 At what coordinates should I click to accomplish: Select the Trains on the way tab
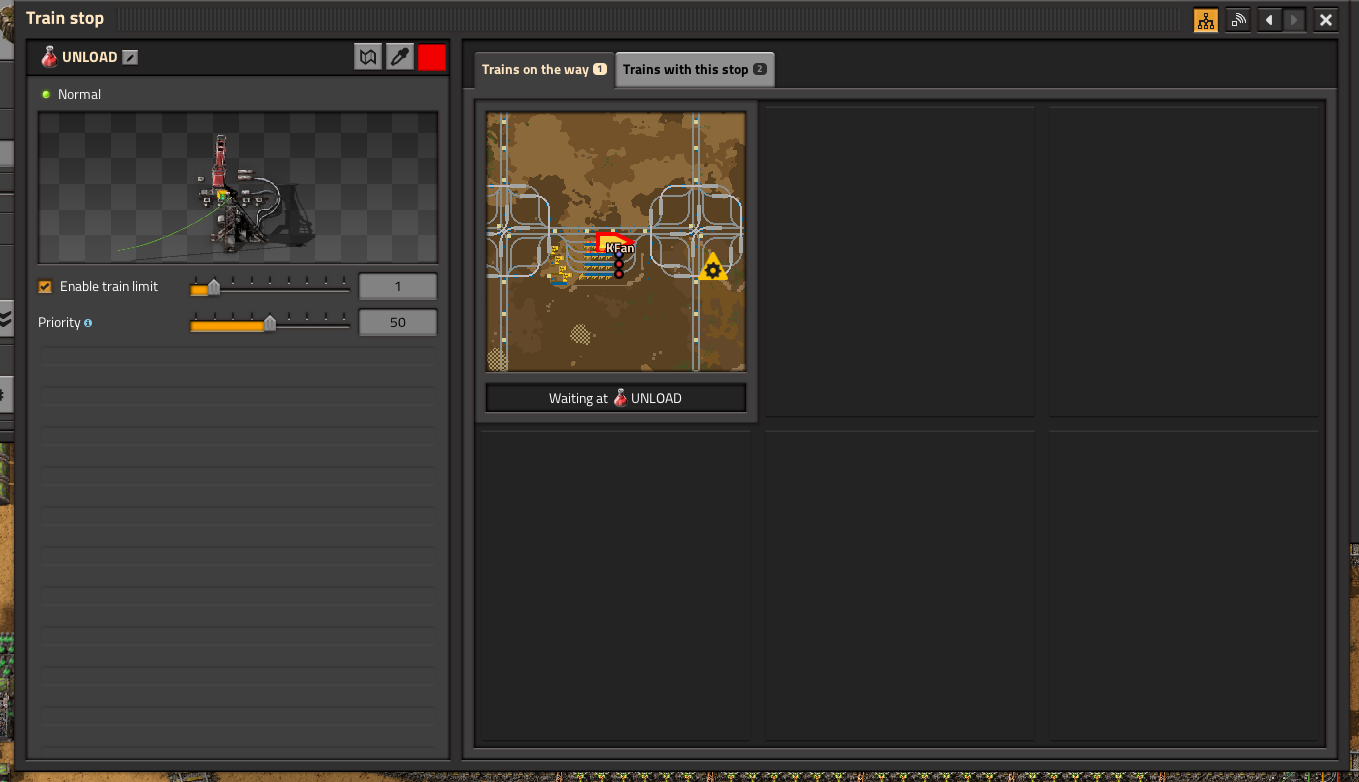(x=543, y=70)
